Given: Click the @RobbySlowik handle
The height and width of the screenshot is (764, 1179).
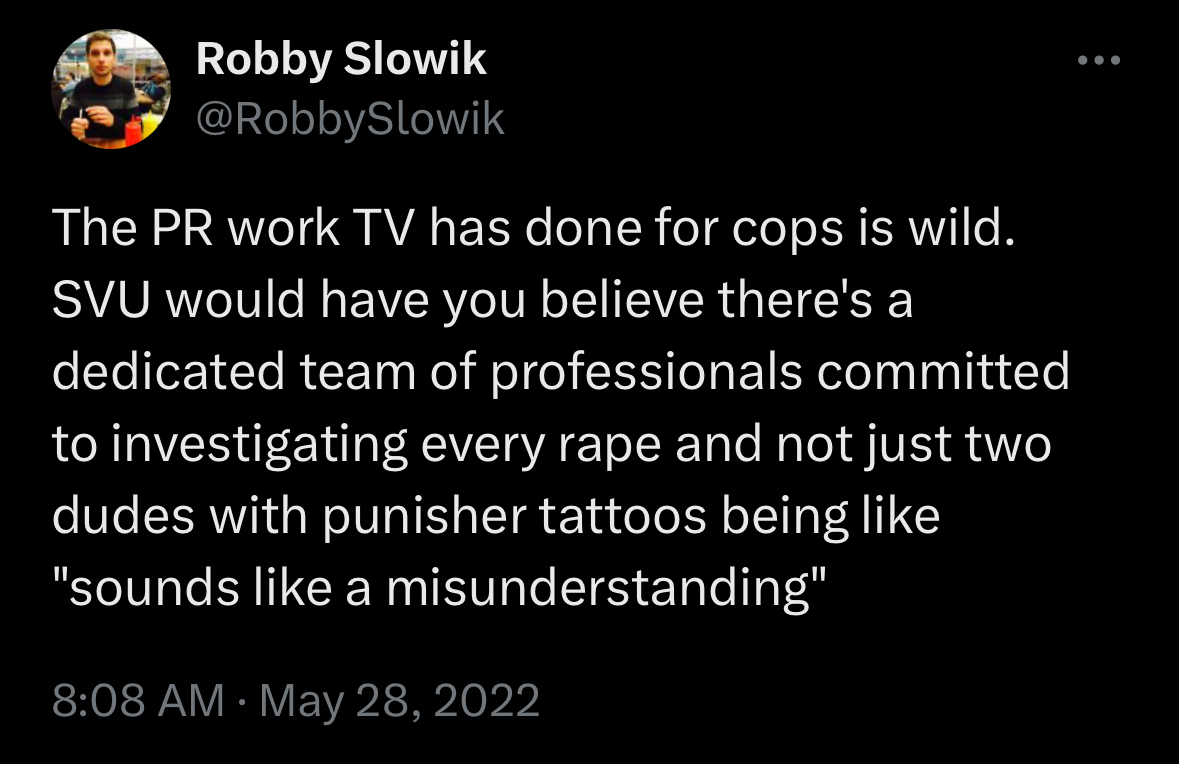Looking at the screenshot, I should [350, 120].
